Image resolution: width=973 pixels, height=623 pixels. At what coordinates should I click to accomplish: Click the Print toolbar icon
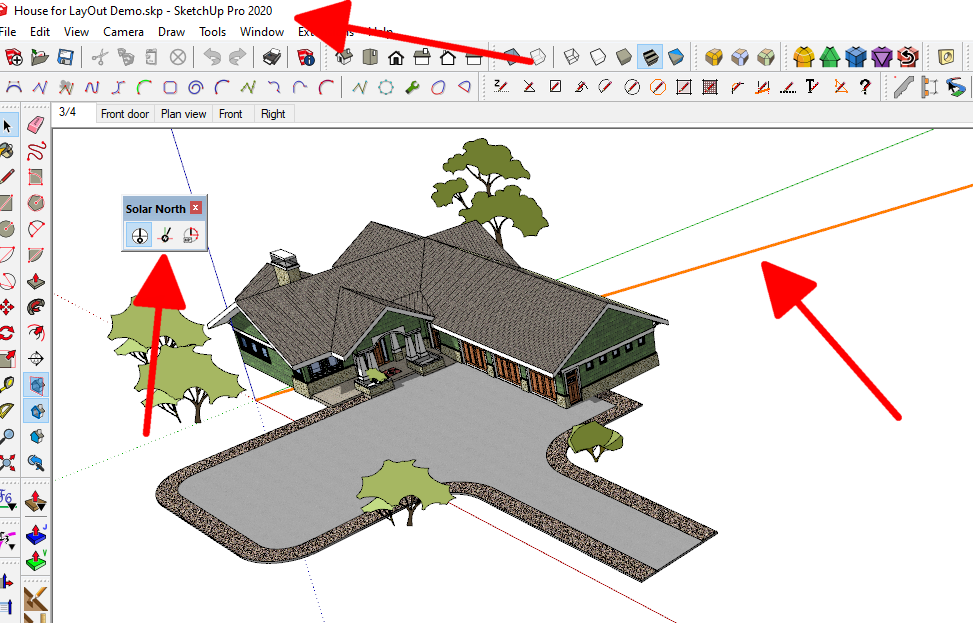click(272, 58)
